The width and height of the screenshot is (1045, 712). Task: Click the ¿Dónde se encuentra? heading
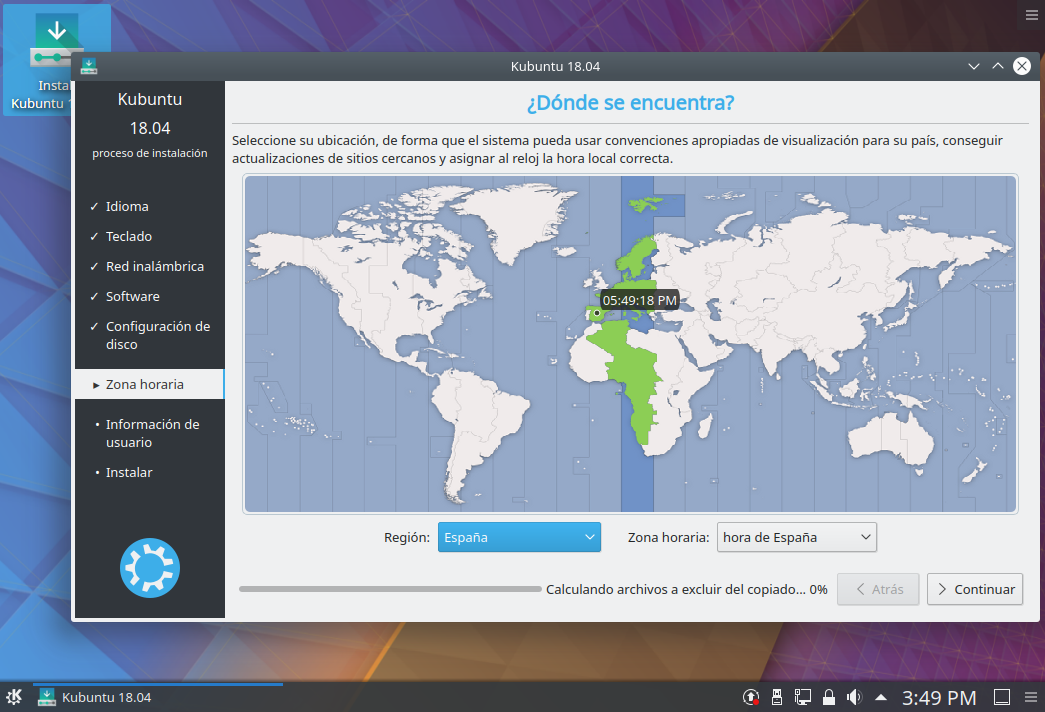click(x=630, y=103)
